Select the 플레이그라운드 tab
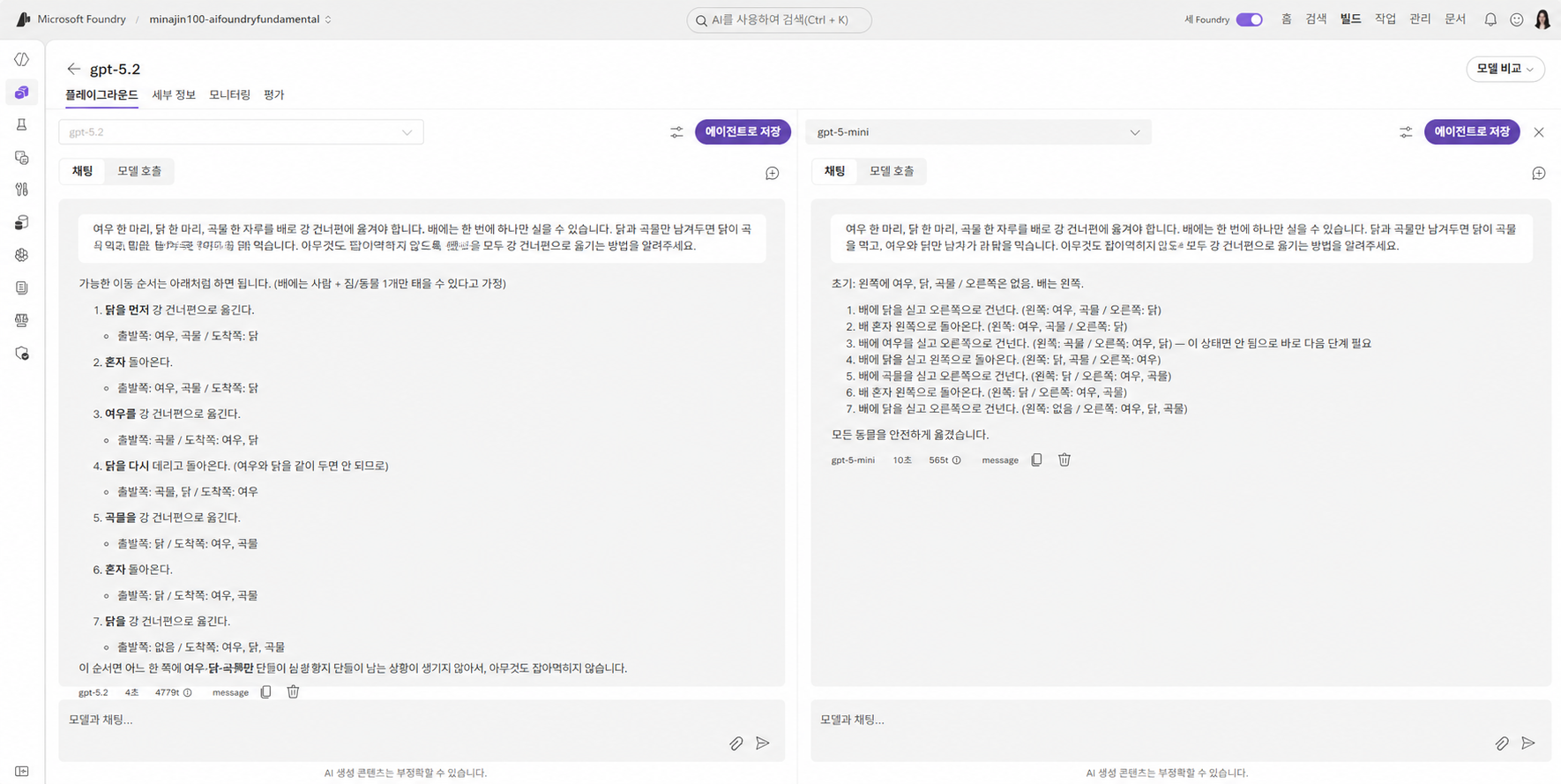Viewport: 1561px width, 784px height. click(101, 95)
